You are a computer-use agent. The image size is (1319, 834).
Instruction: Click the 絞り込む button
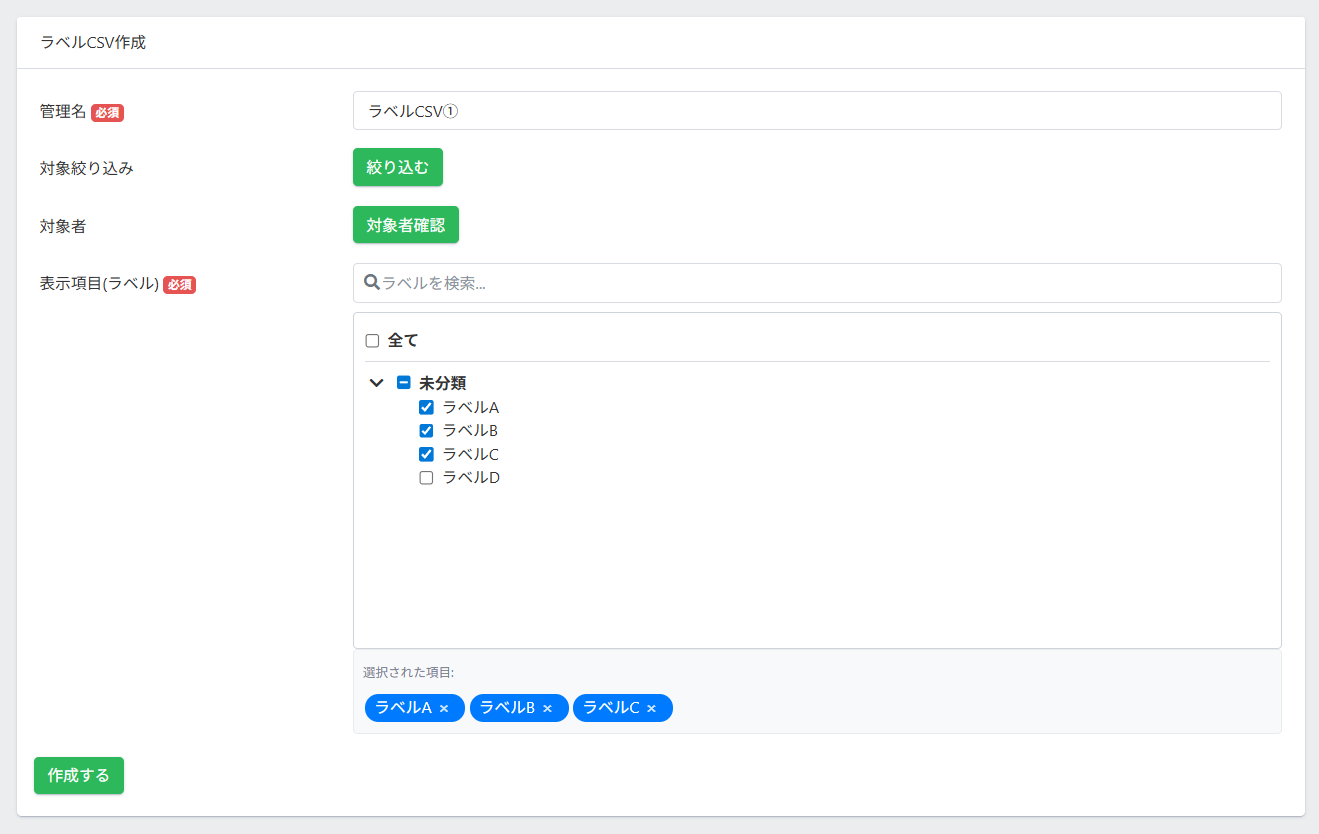[397, 167]
